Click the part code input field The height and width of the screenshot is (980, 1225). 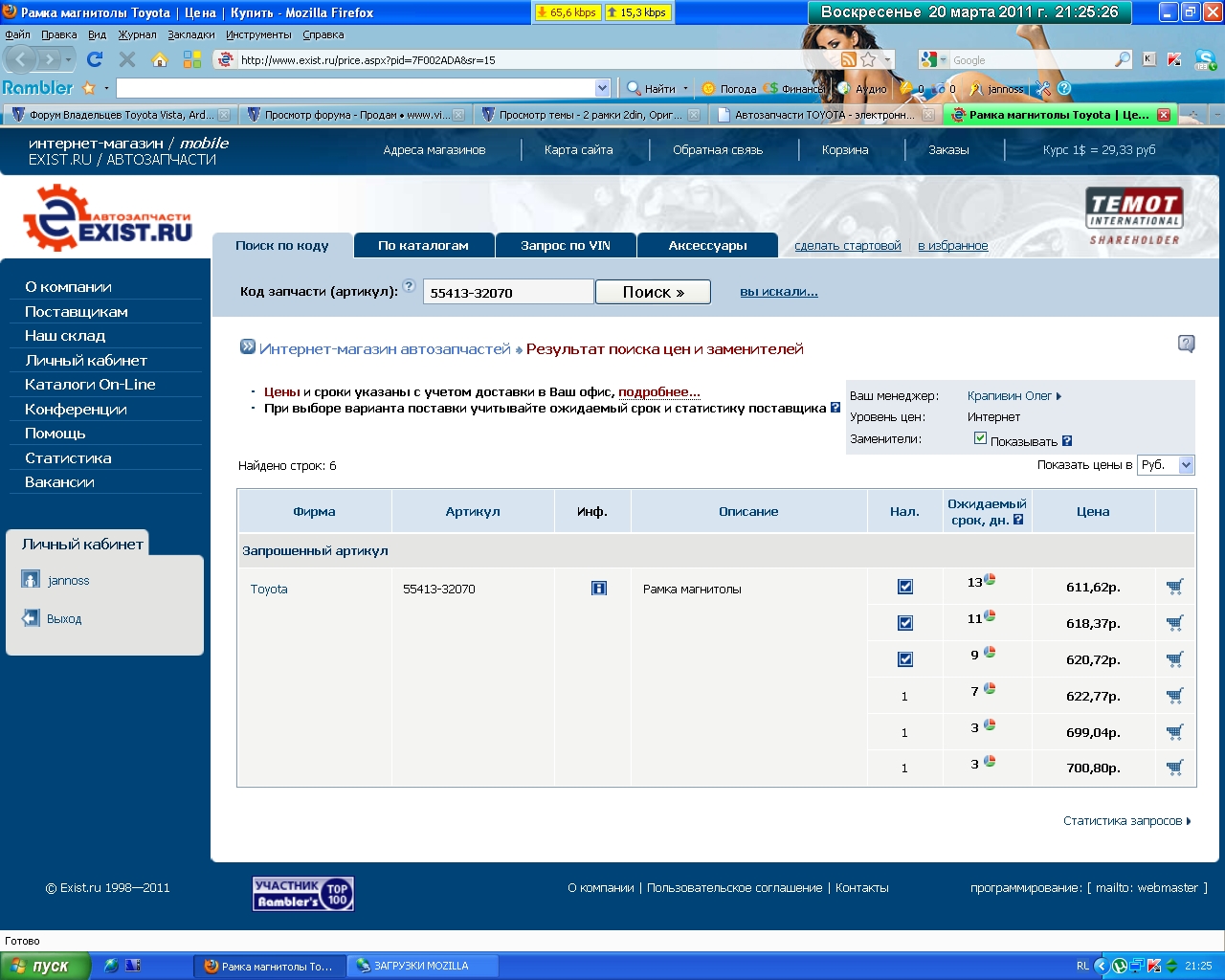(x=508, y=293)
